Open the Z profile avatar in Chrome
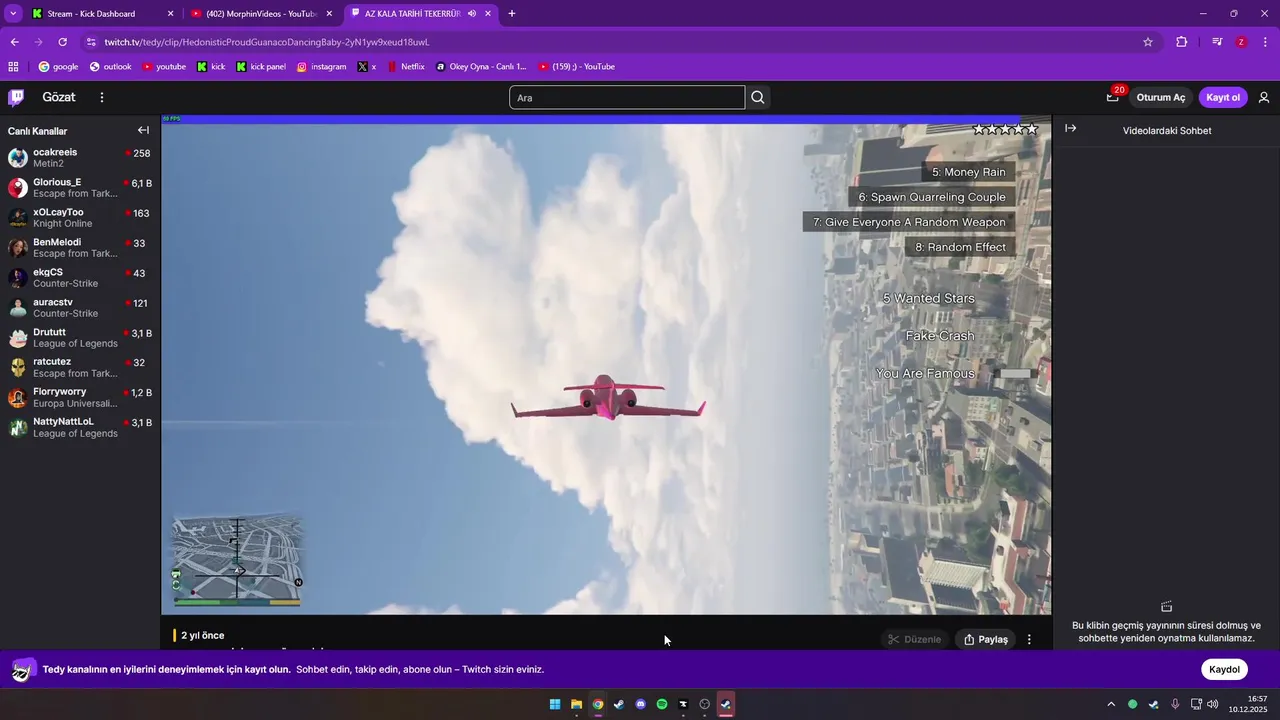This screenshot has width=1280, height=720. coord(1241,42)
